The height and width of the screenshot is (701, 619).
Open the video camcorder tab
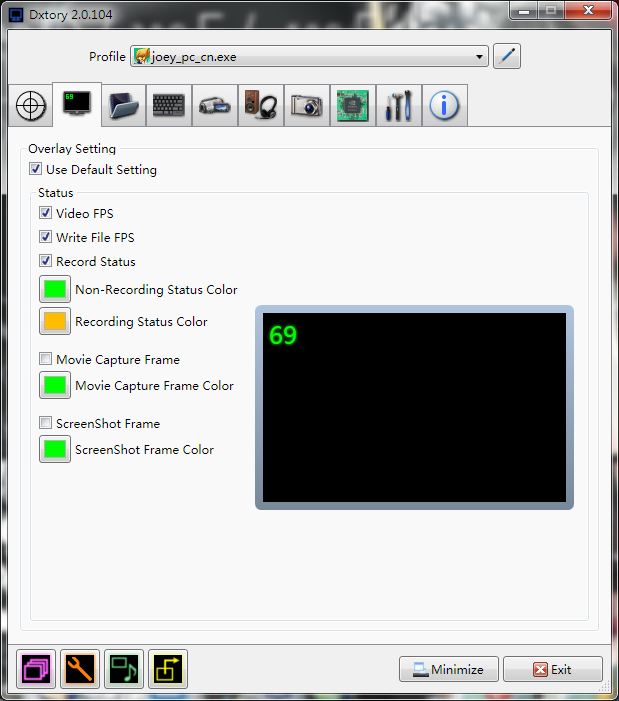(215, 106)
